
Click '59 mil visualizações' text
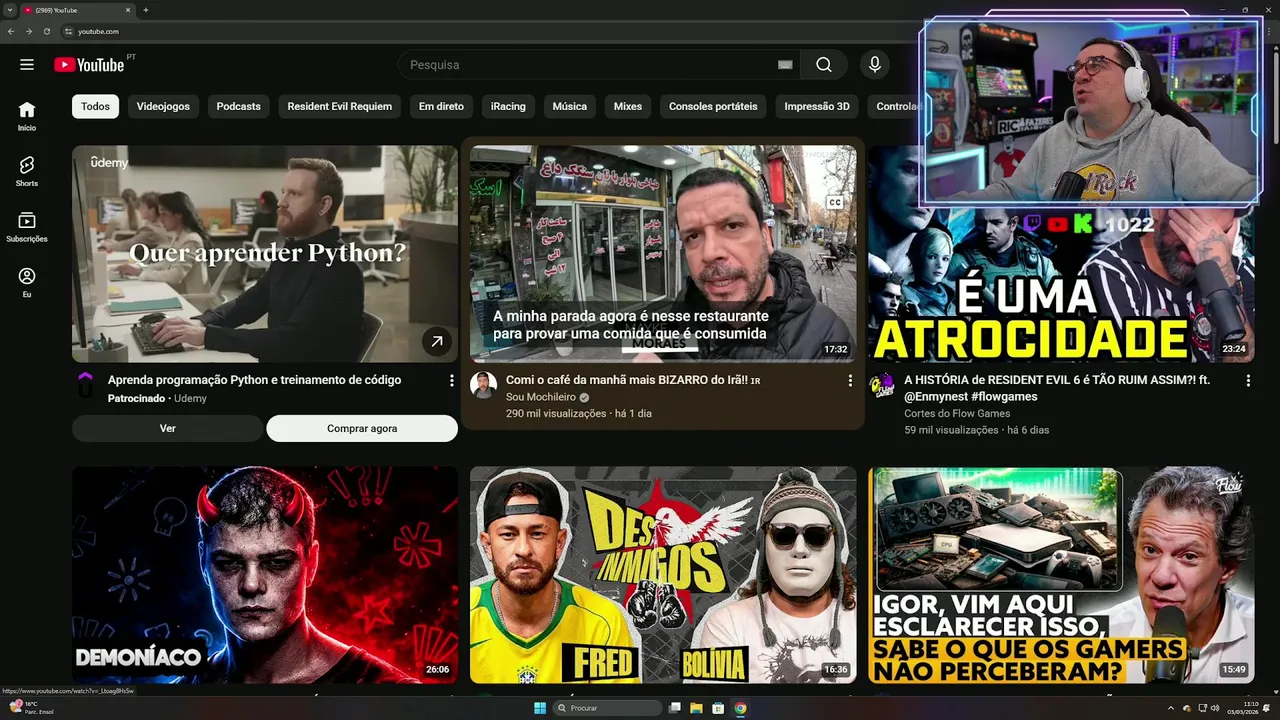(x=952, y=430)
